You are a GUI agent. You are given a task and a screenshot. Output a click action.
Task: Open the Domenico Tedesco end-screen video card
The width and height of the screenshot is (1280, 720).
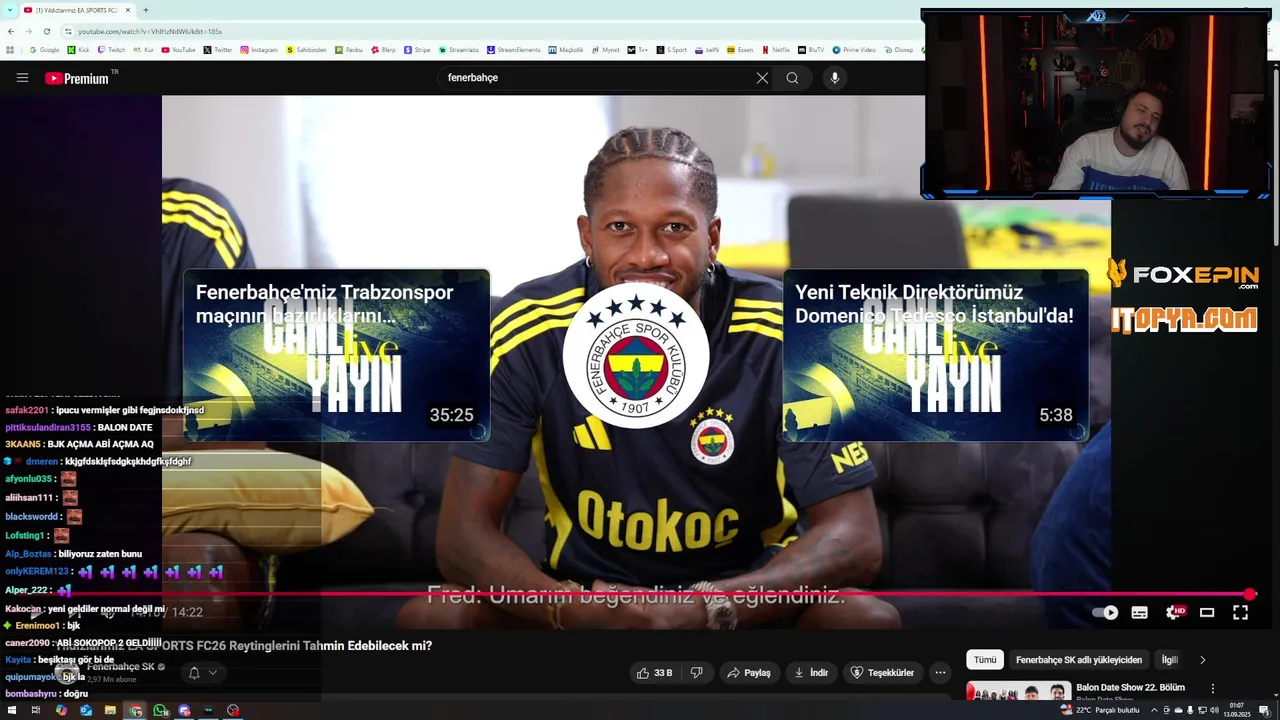[x=935, y=355]
